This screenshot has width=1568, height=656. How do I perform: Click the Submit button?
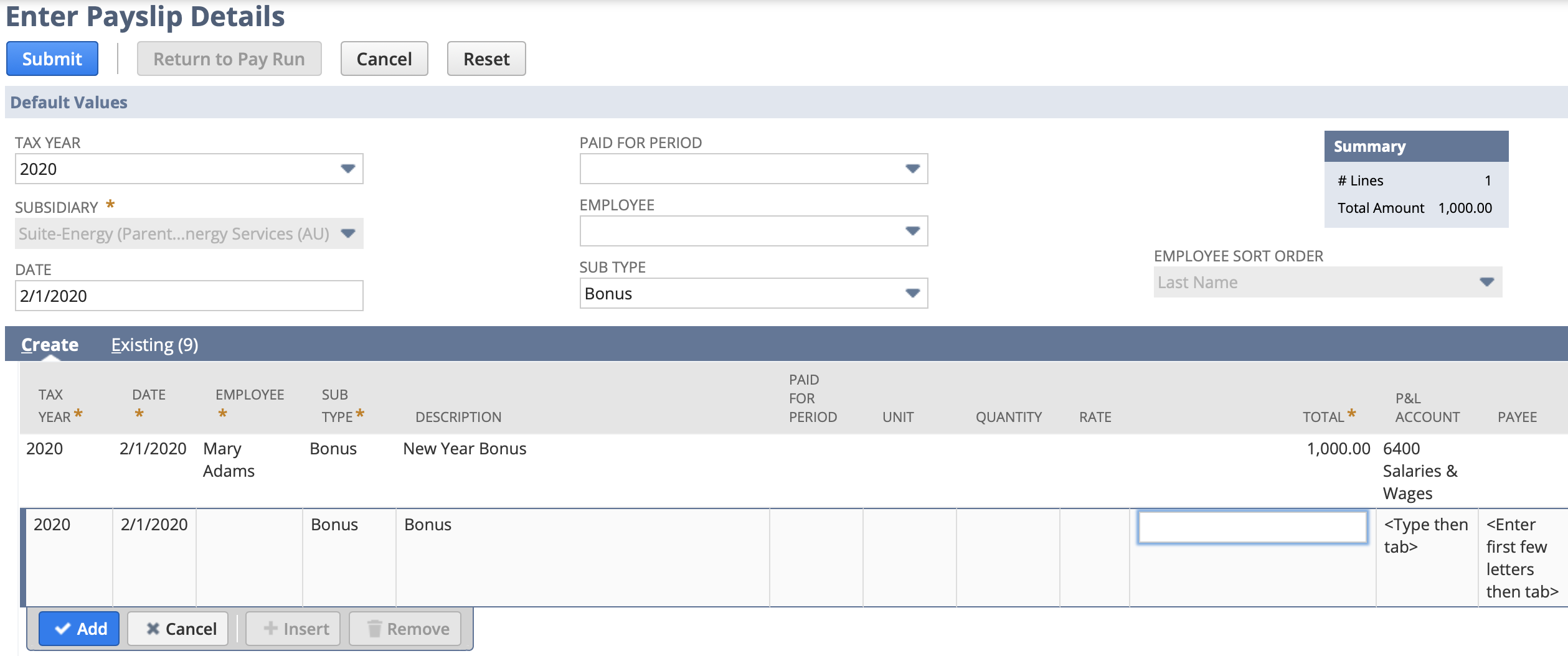click(x=52, y=59)
